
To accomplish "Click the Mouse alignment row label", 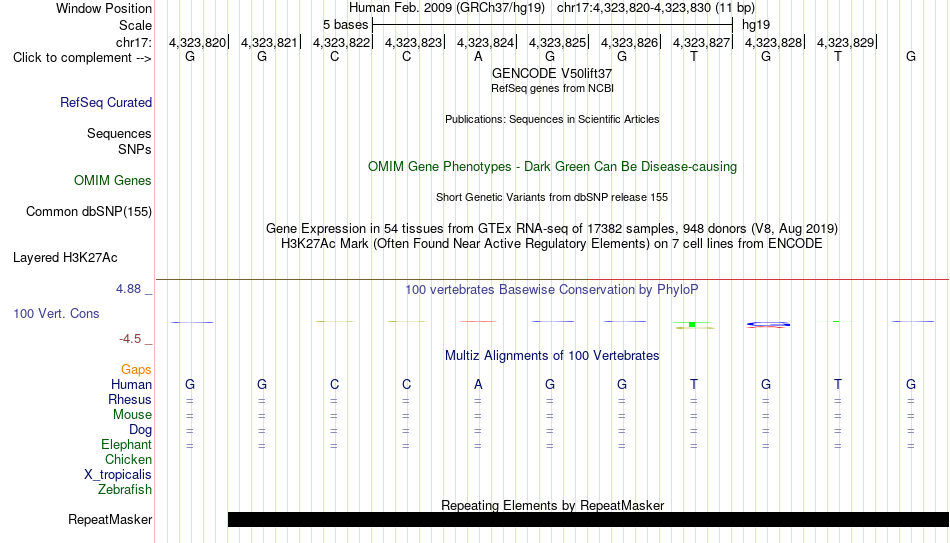I will [x=132, y=415].
